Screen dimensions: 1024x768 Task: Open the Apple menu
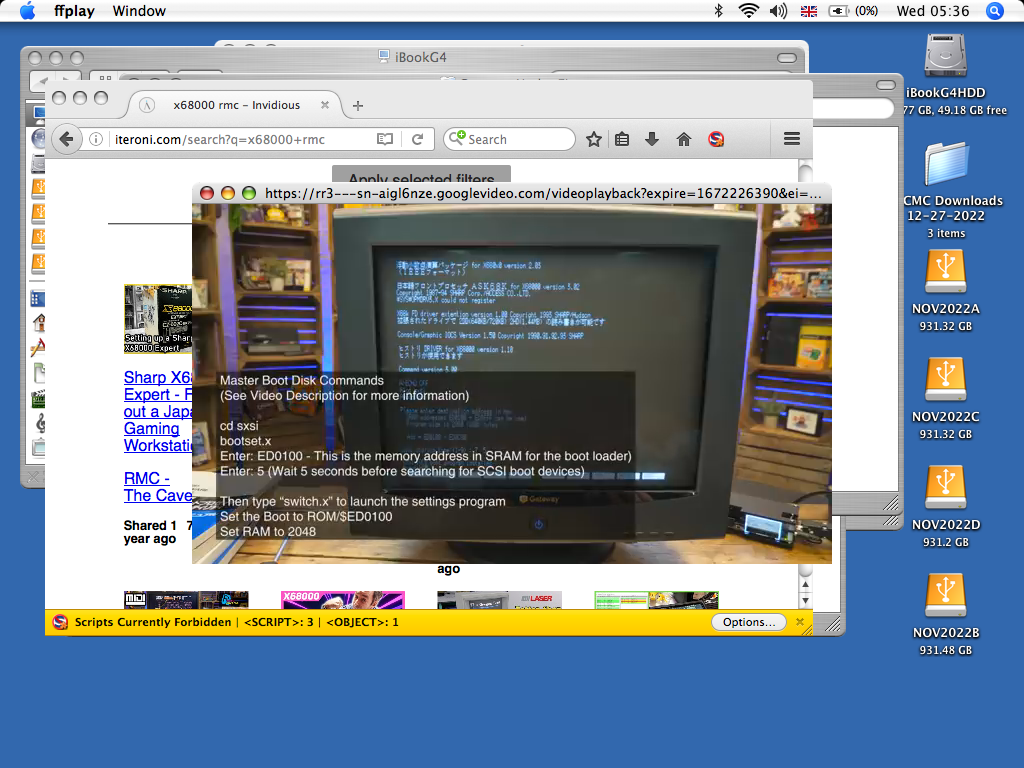click(x=27, y=10)
